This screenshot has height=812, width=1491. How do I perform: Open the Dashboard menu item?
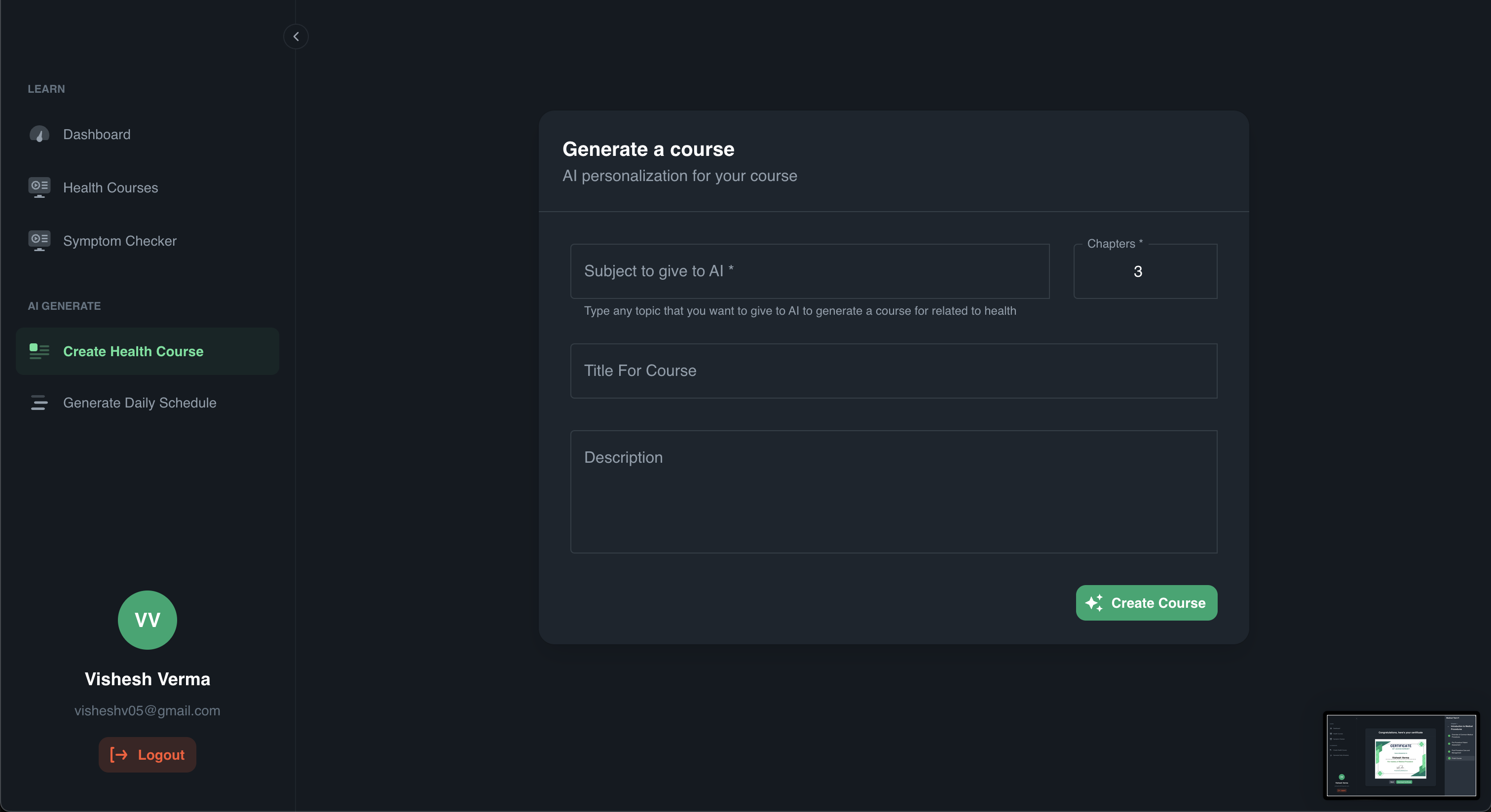coord(97,134)
